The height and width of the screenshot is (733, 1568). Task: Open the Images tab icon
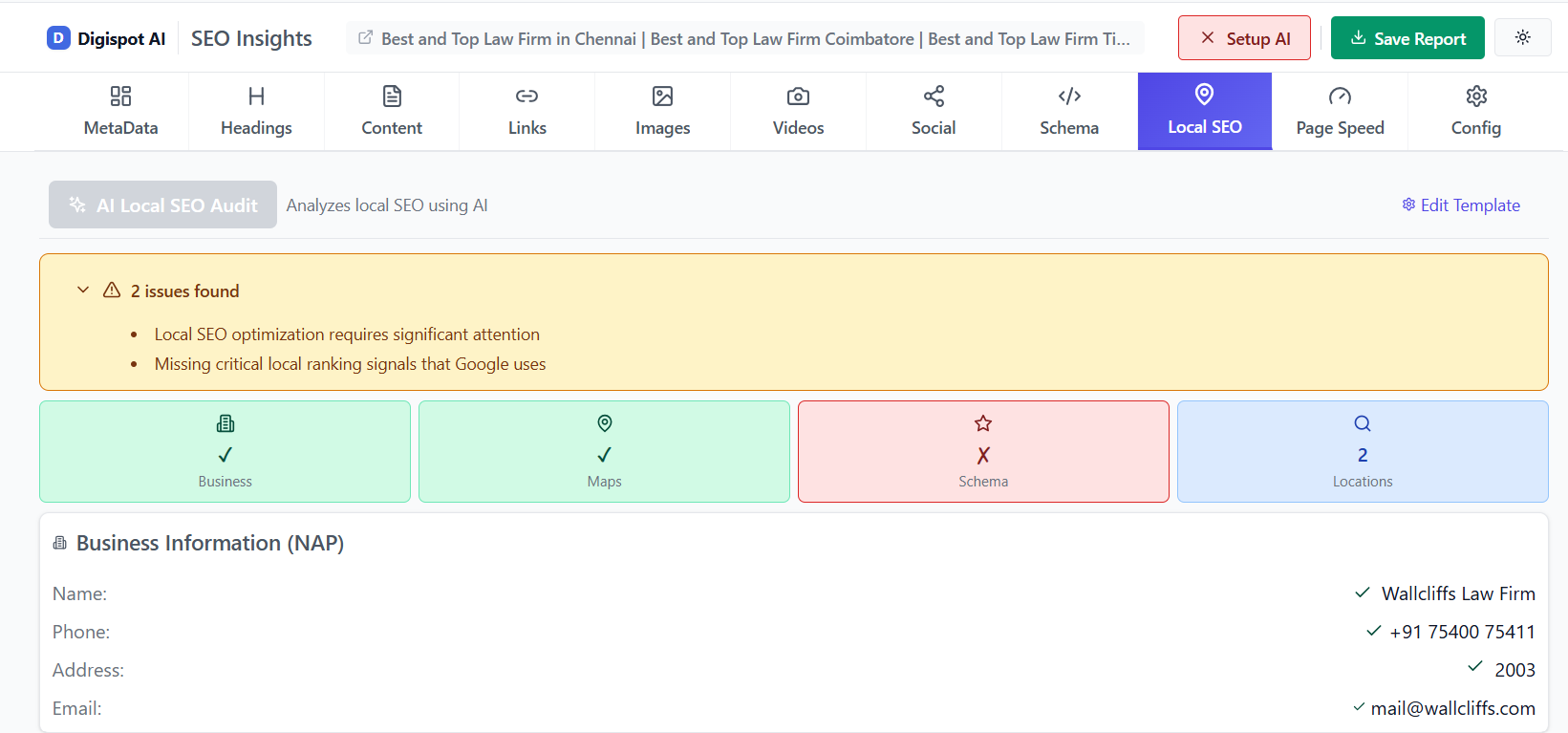pyautogui.click(x=662, y=97)
